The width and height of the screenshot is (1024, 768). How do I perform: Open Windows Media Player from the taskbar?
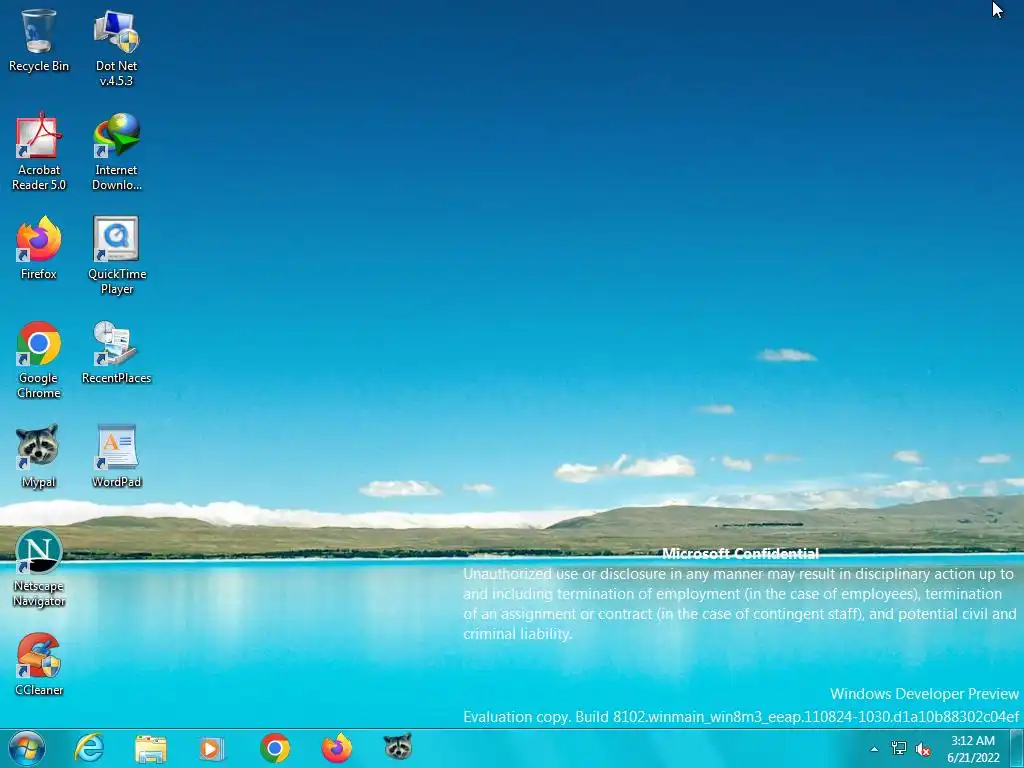coord(211,748)
